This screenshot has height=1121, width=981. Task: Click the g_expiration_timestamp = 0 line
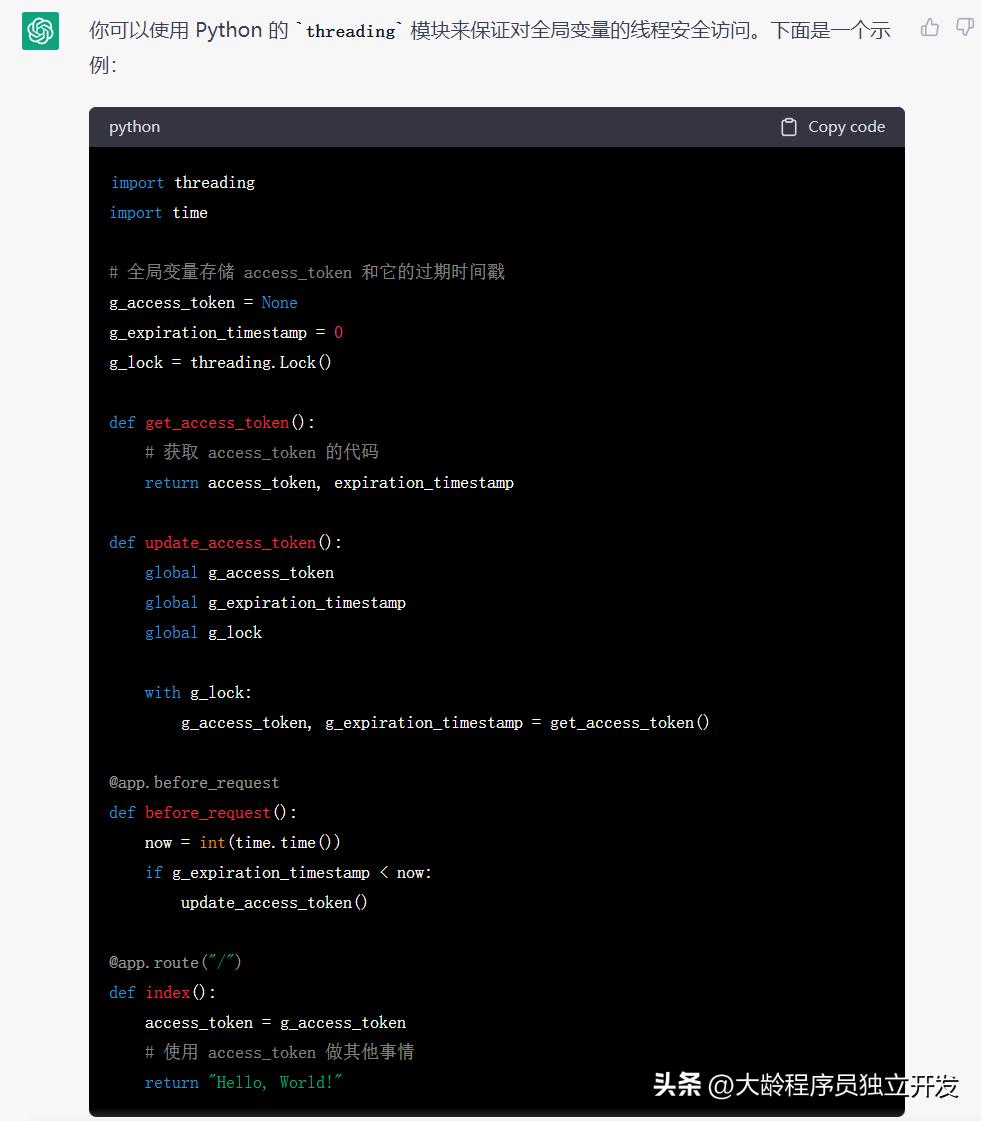[x=224, y=332]
